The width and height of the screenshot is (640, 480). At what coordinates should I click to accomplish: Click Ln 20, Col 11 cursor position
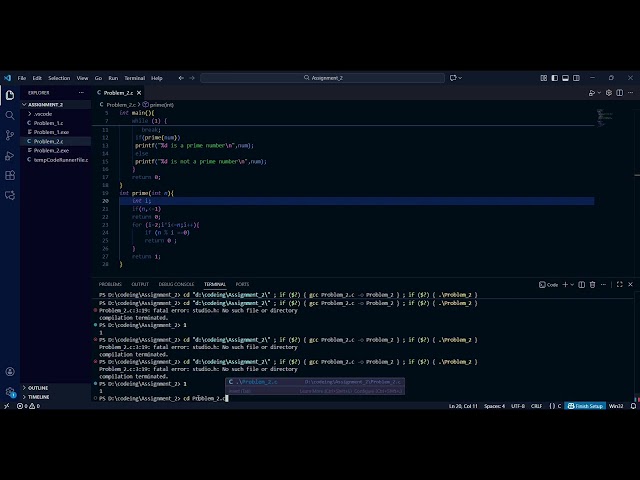point(463,406)
